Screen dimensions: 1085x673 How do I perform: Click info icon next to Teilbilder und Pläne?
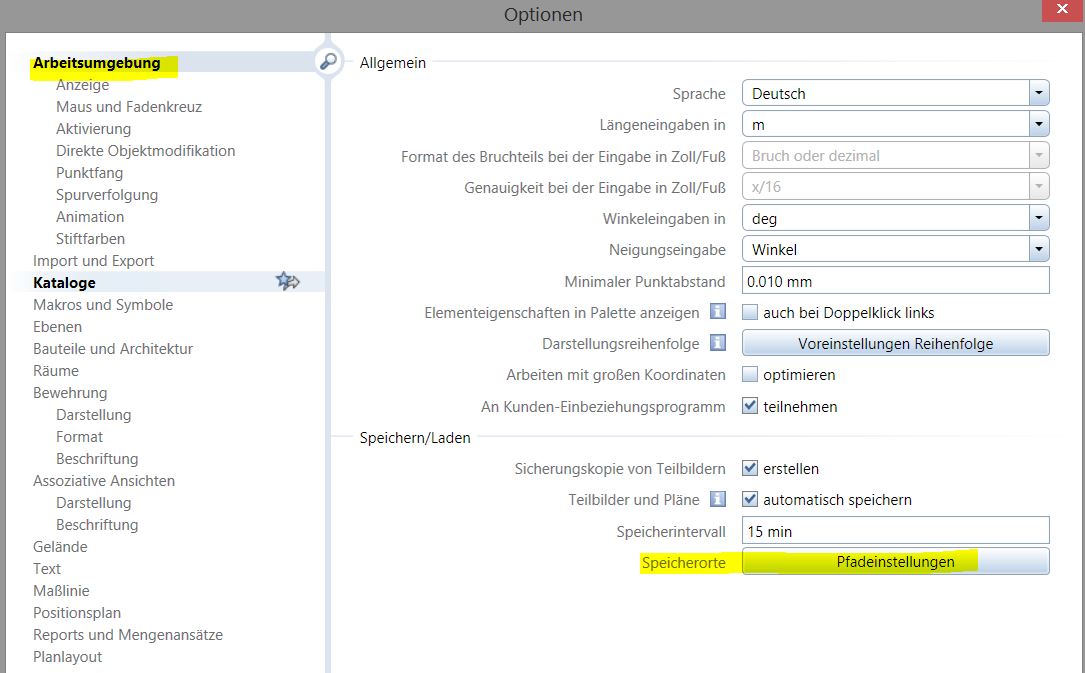point(717,499)
